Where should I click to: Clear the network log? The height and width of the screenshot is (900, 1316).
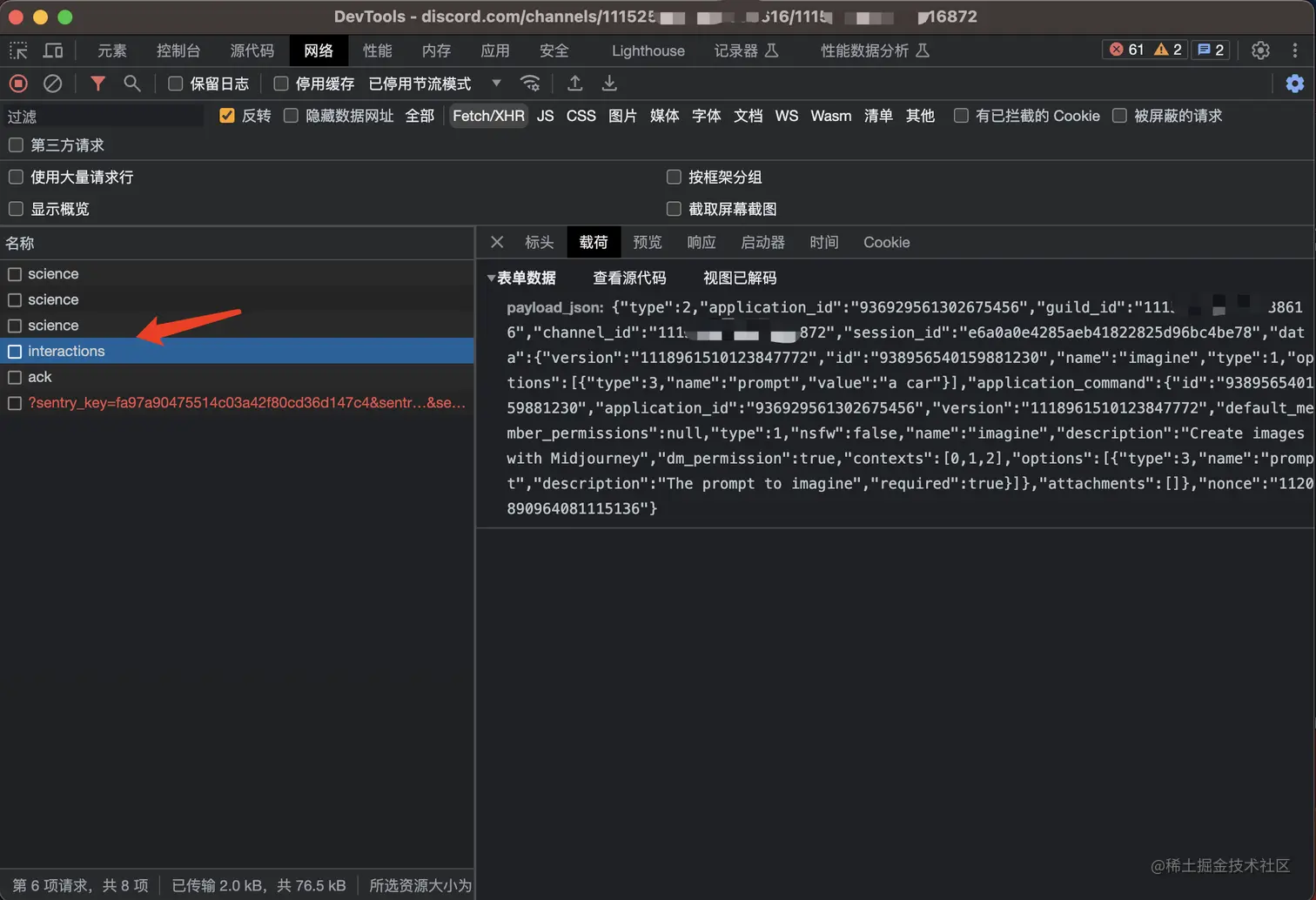click(53, 84)
